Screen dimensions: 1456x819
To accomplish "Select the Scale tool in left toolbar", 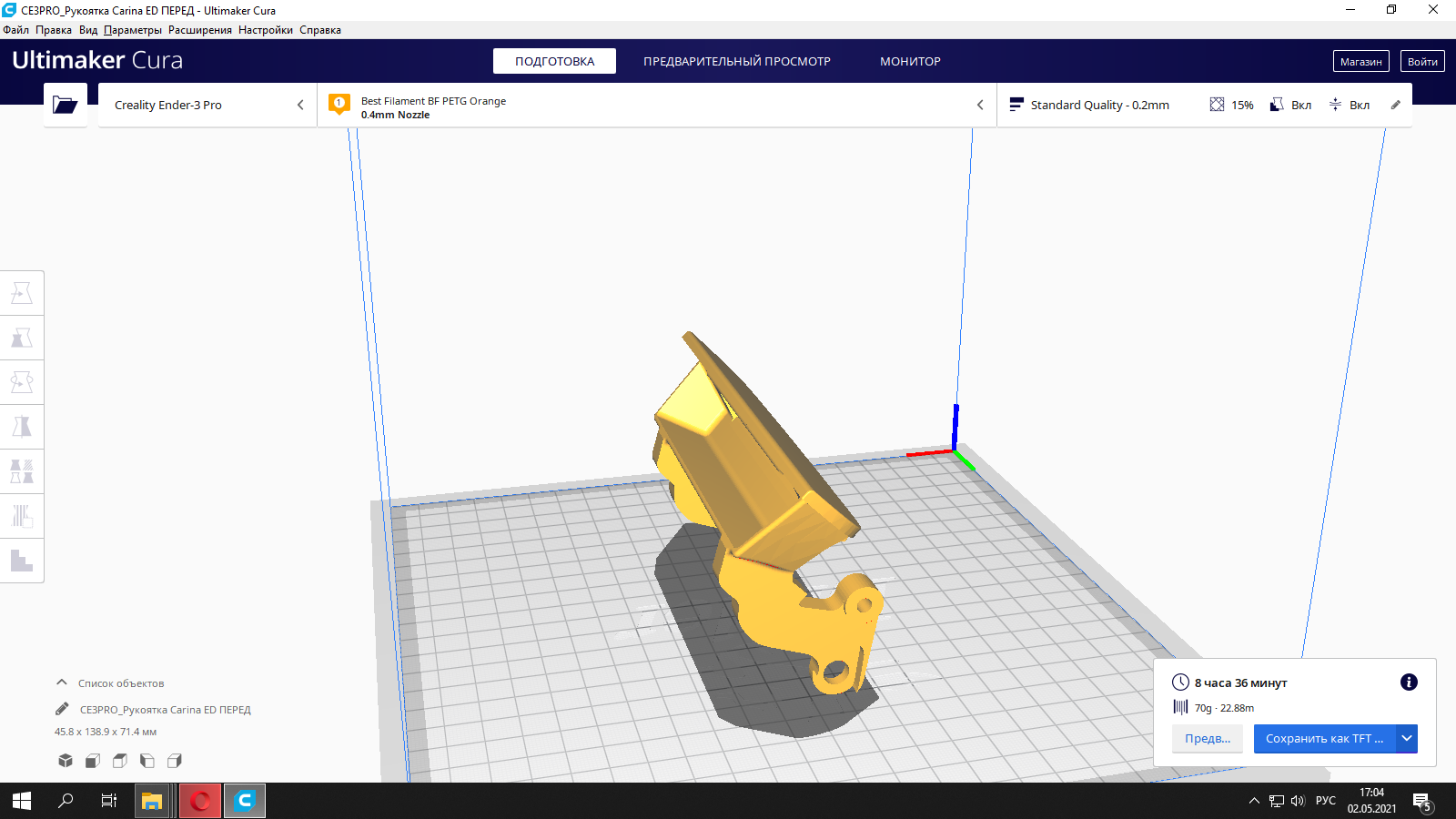I will pos(22,338).
